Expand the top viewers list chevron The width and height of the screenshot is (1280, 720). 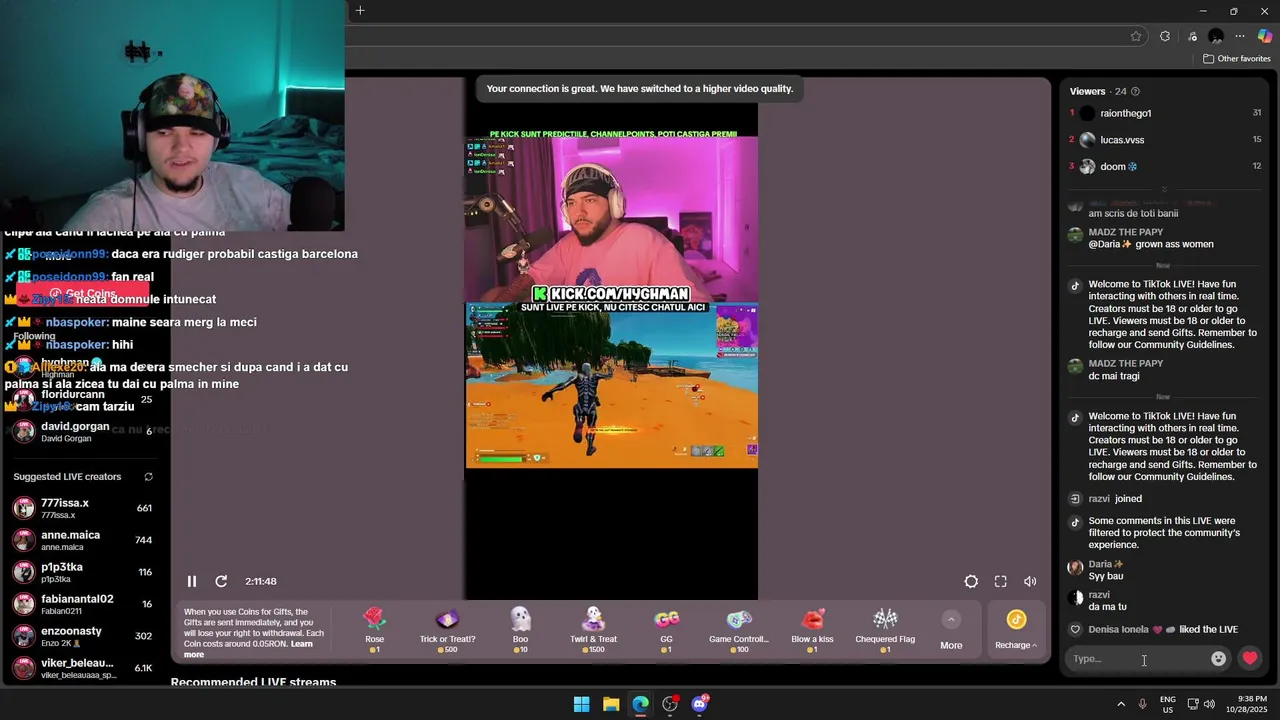click(1164, 189)
